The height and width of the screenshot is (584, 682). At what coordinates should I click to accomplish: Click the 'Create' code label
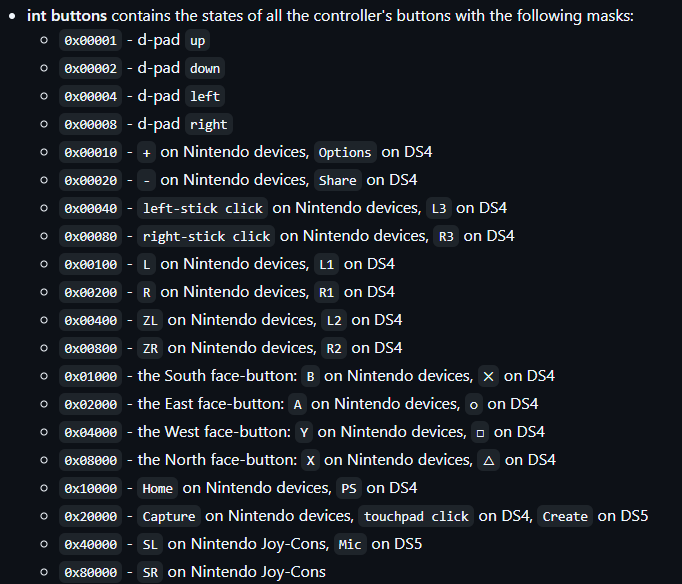click(565, 516)
